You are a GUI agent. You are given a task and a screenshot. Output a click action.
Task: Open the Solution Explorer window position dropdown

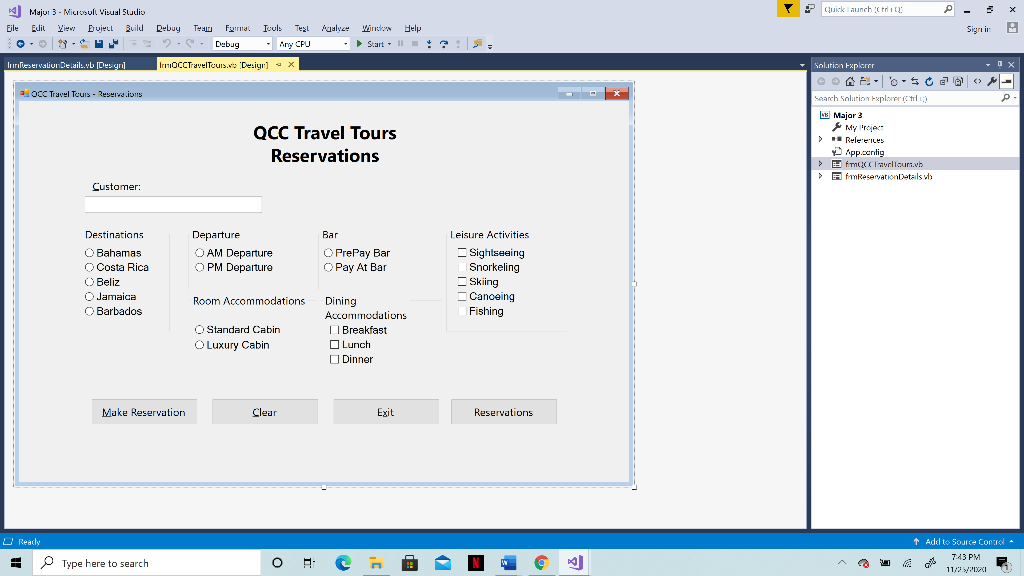(x=988, y=65)
